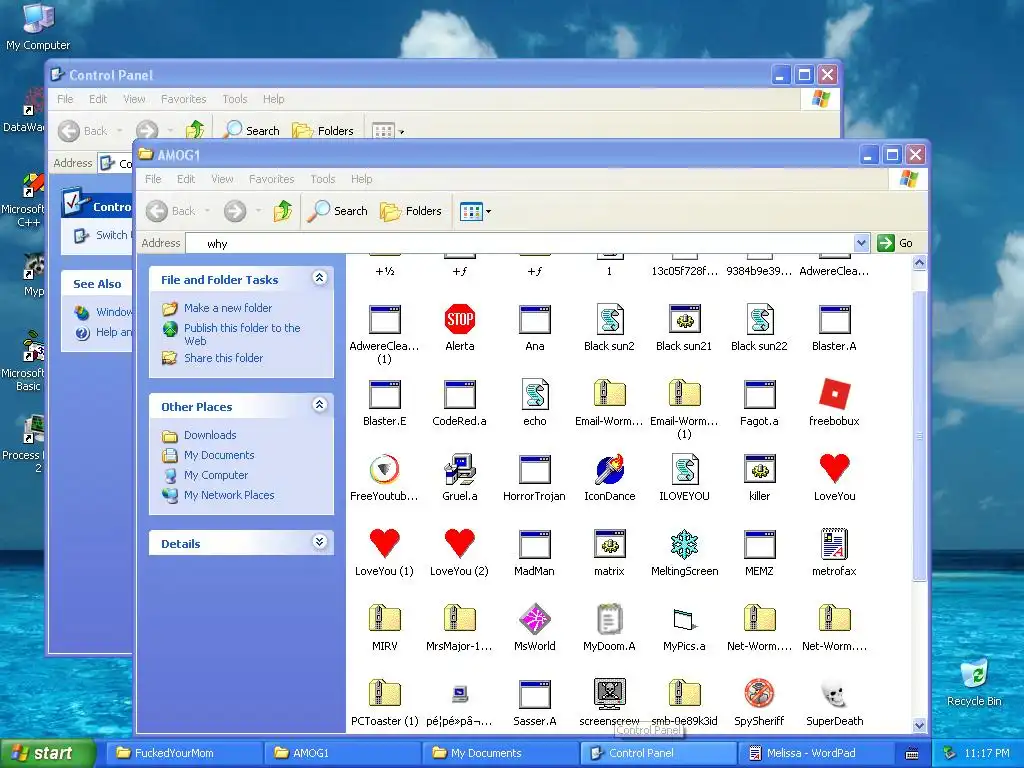The width and height of the screenshot is (1024, 768).
Task: Open the freebobux Roblox icon file
Action: [834, 394]
